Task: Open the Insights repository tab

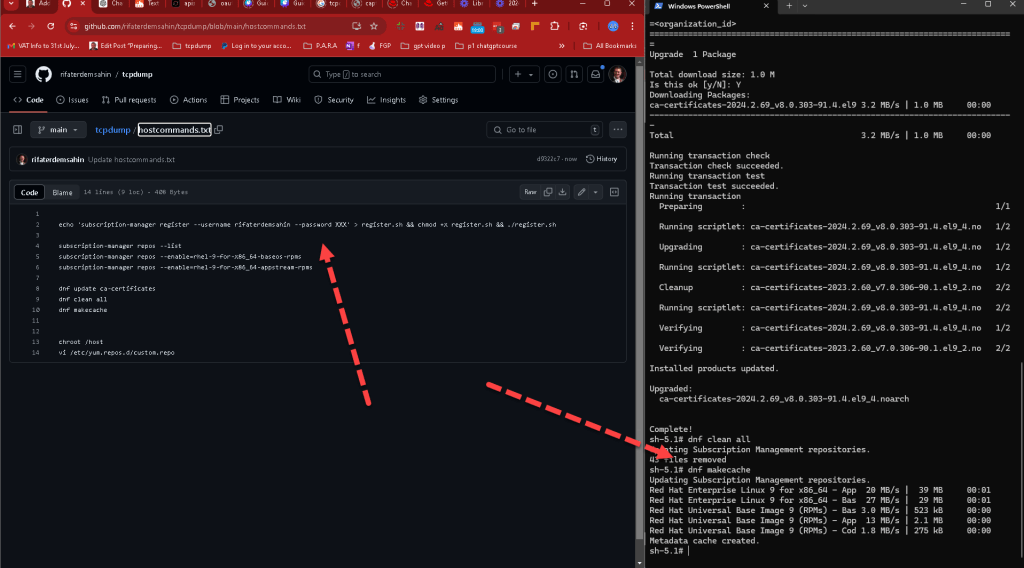Action: [387, 100]
